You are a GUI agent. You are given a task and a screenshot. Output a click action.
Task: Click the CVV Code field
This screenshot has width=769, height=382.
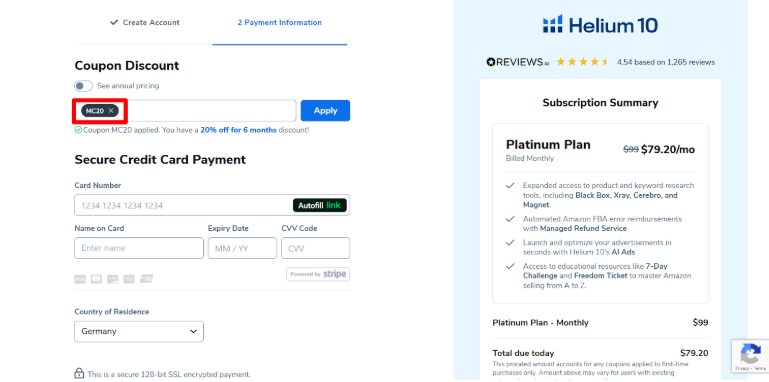315,248
